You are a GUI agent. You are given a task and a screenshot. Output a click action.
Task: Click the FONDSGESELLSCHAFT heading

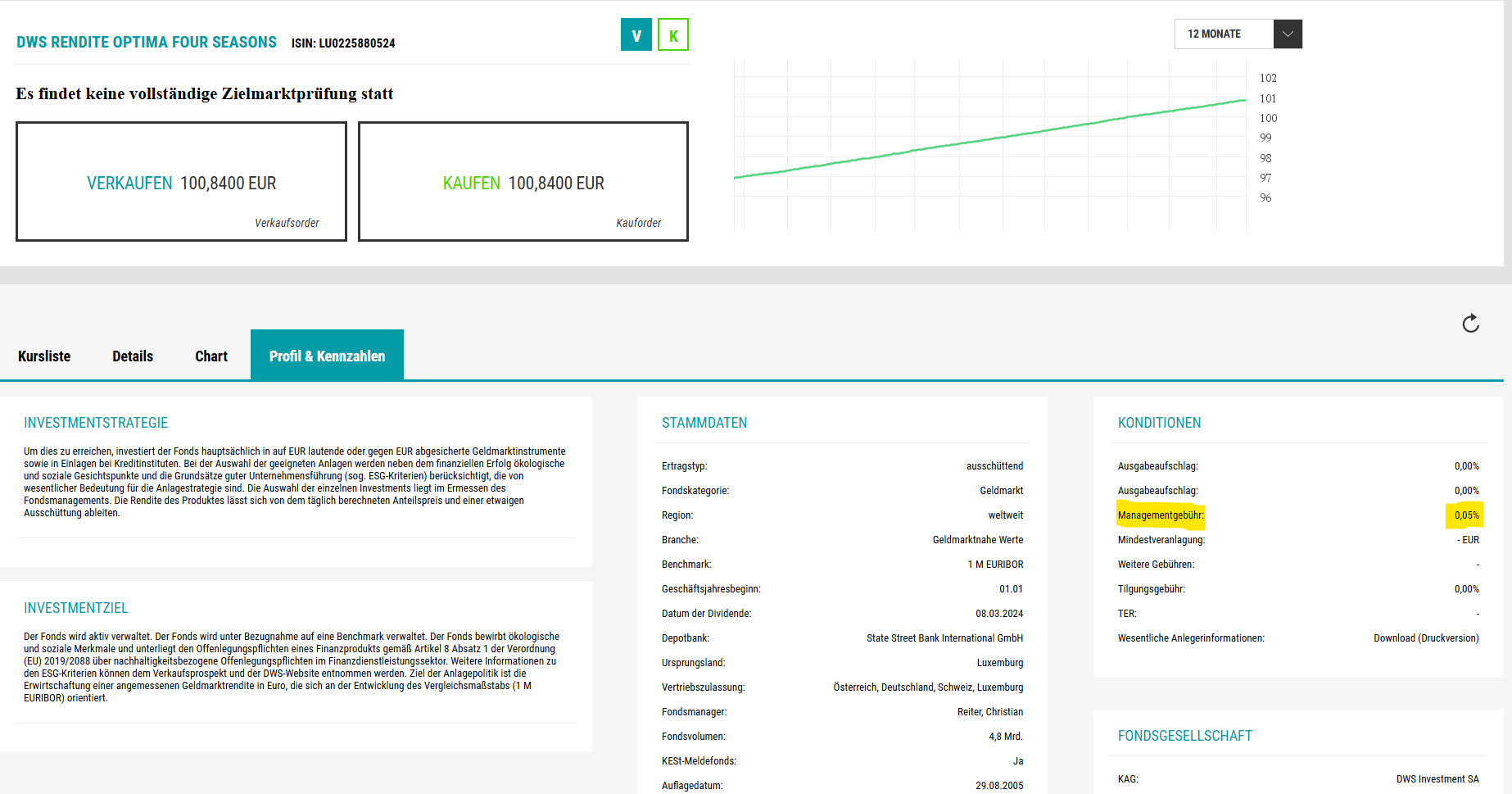pyautogui.click(x=1185, y=736)
